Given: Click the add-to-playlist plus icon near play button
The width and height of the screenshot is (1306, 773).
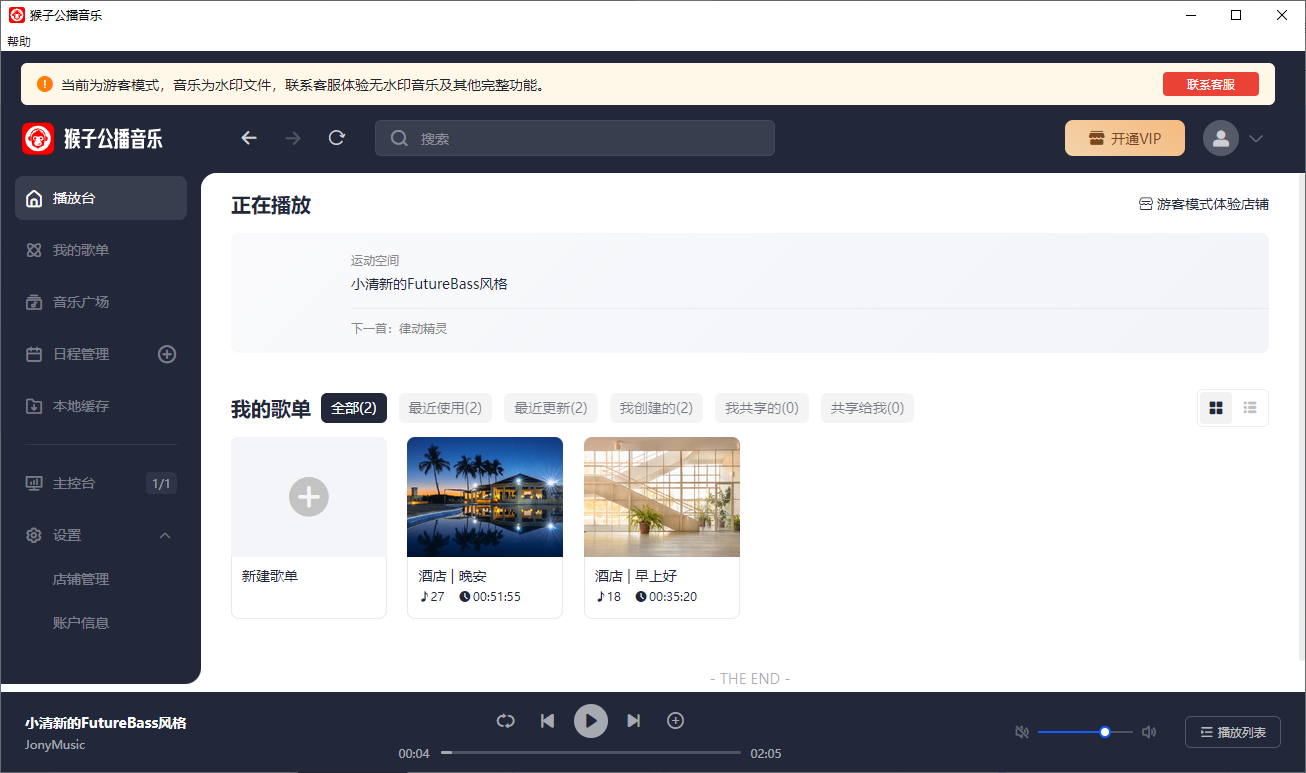Looking at the screenshot, I should 675,720.
